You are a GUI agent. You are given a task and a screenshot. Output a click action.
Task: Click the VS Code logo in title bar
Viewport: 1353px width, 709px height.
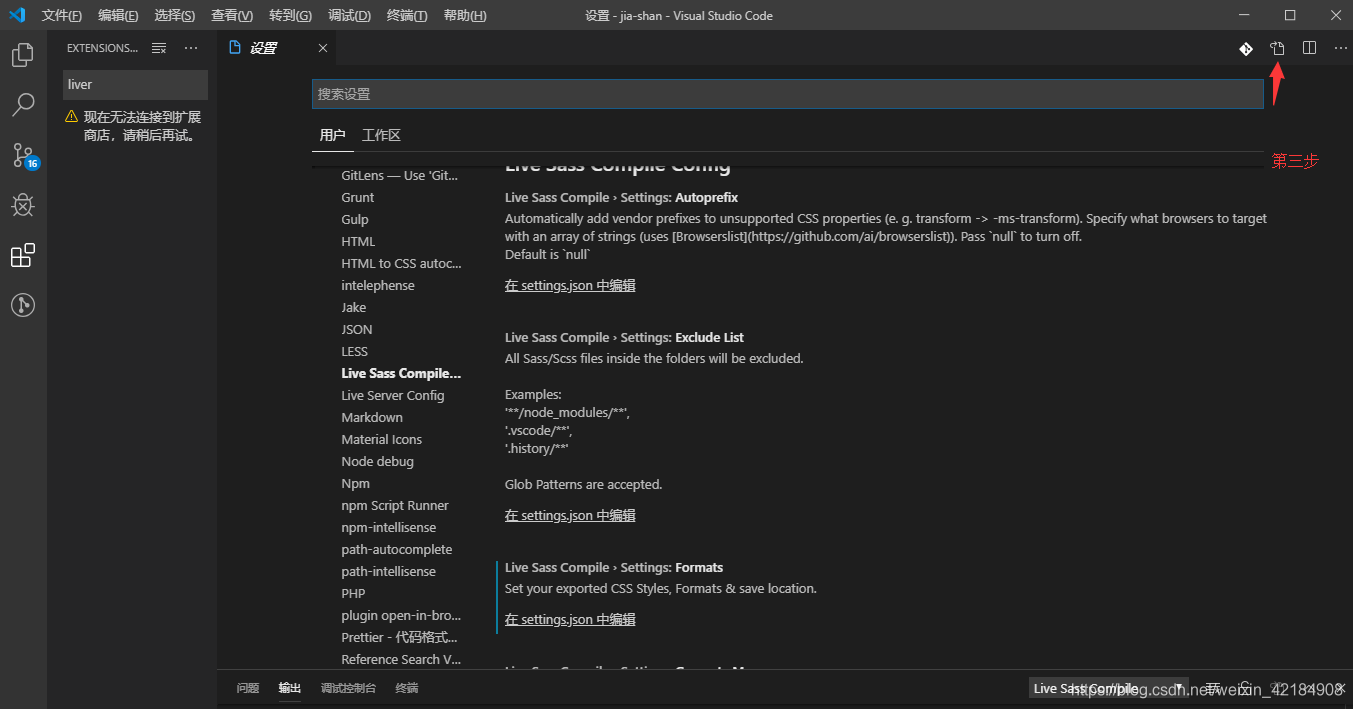(x=17, y=15)
